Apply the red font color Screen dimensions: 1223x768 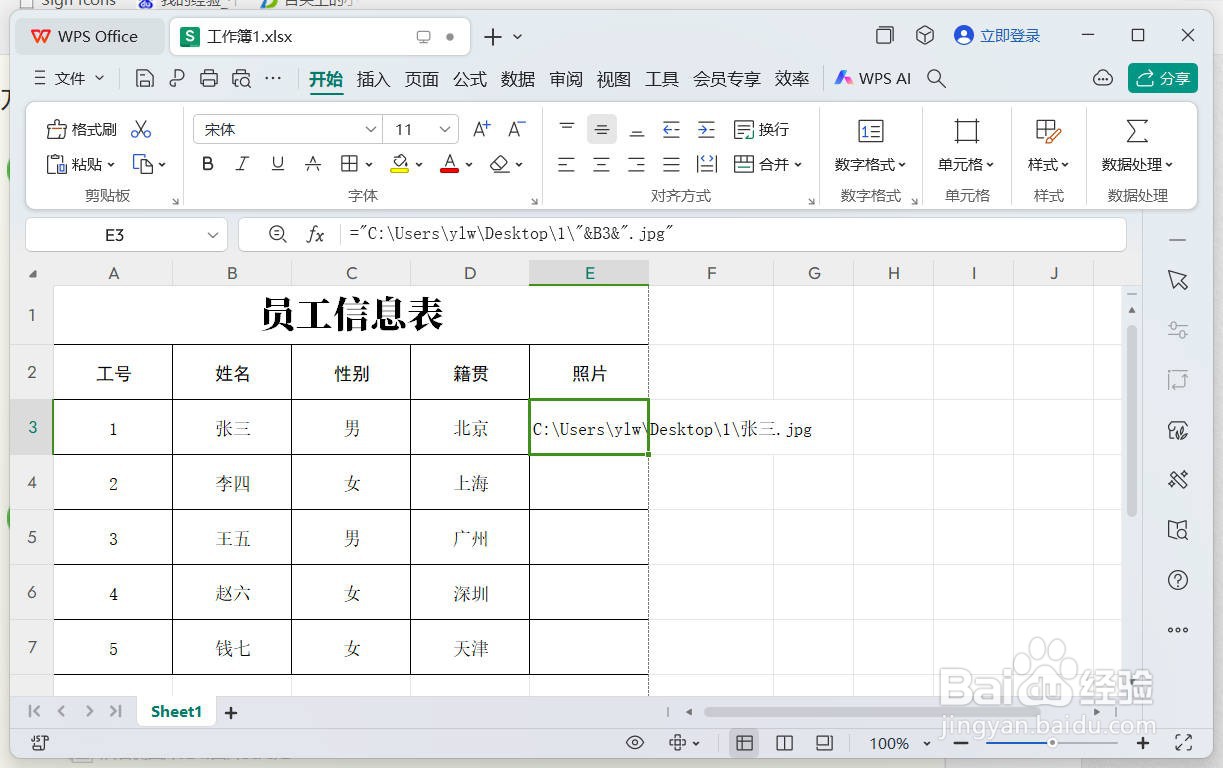[x=450, y=164]
